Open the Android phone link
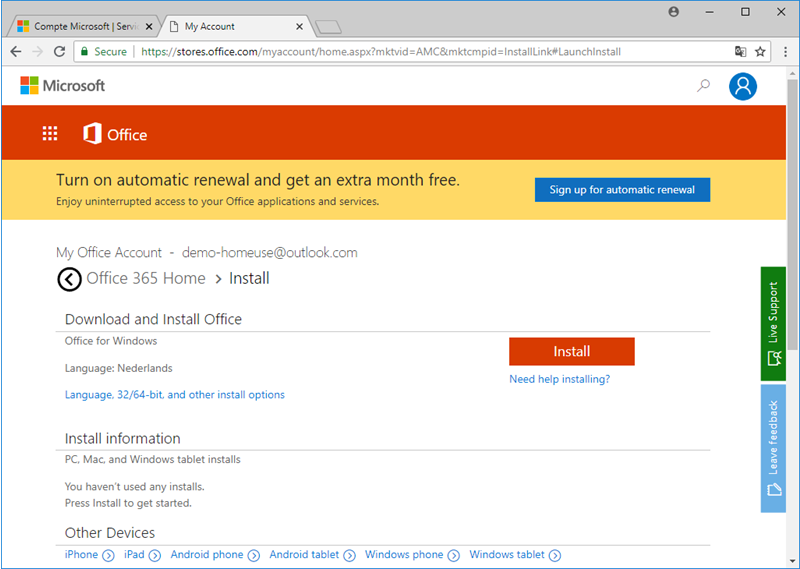The height and width of the screenshot is (569, 800). 207,554
